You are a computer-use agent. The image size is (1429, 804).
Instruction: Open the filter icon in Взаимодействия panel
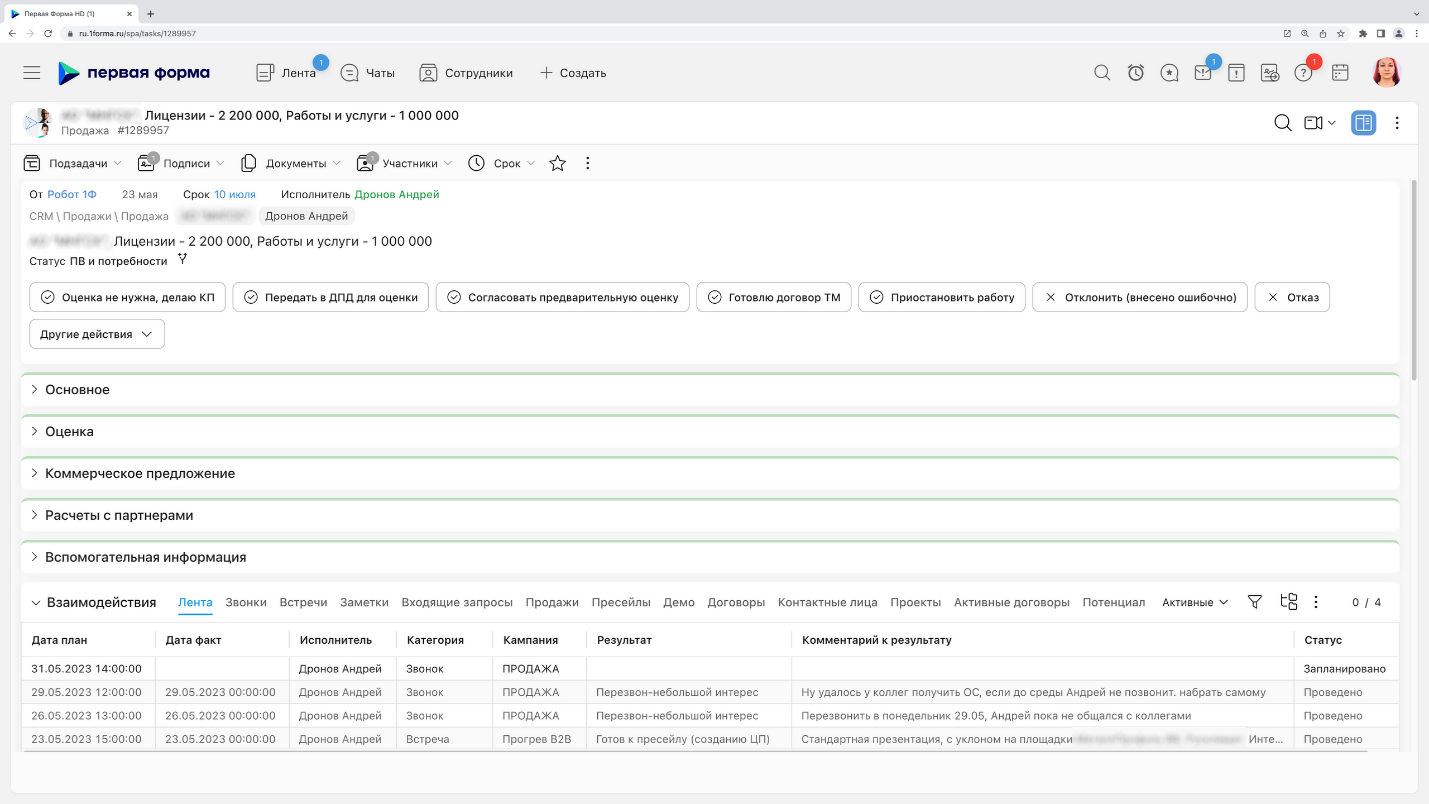(1254, 602)
